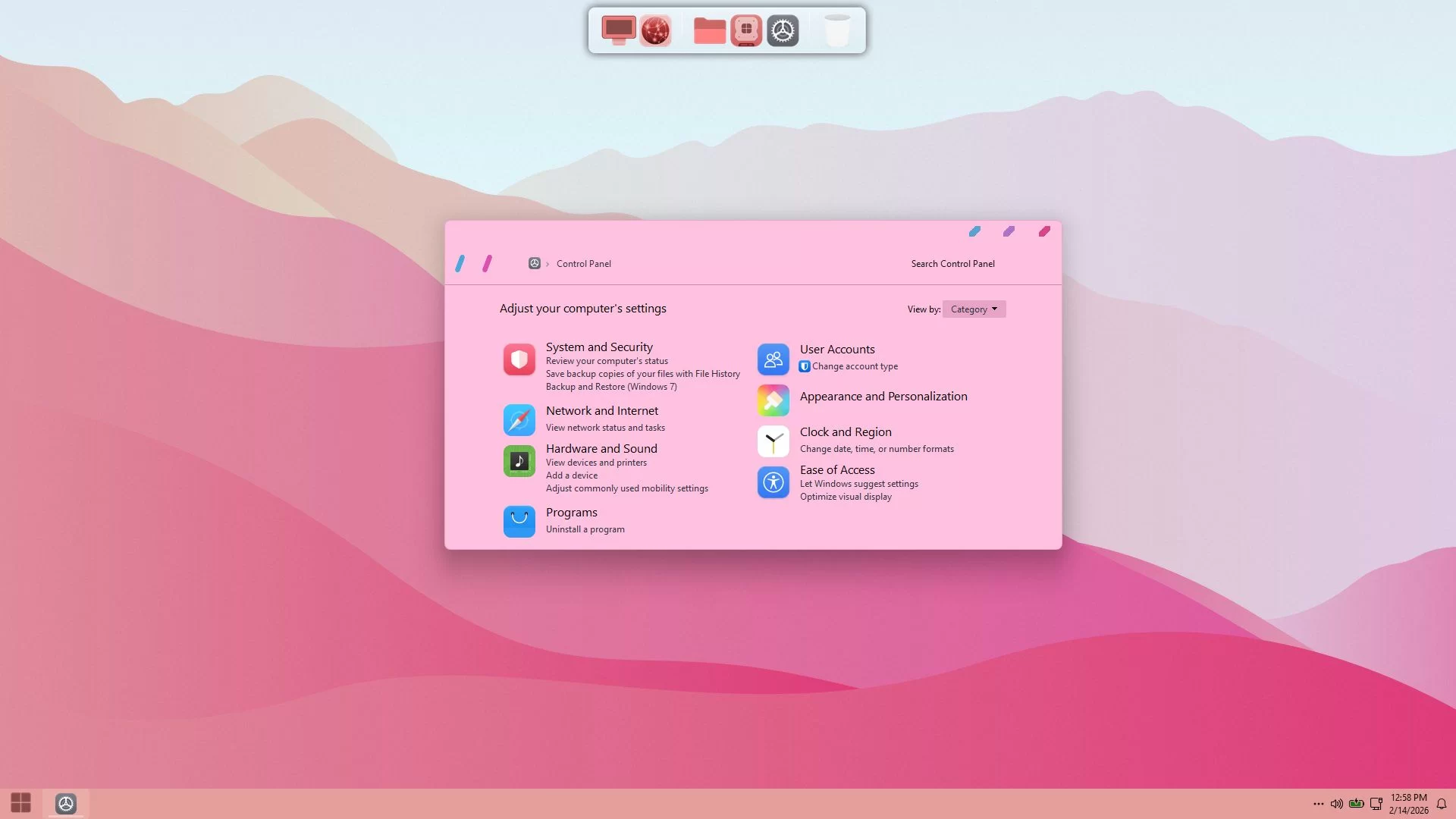This screenshot has width=1456, height=819.
Task: Open the Clock and Region clock icon
Action: (773, 441)
